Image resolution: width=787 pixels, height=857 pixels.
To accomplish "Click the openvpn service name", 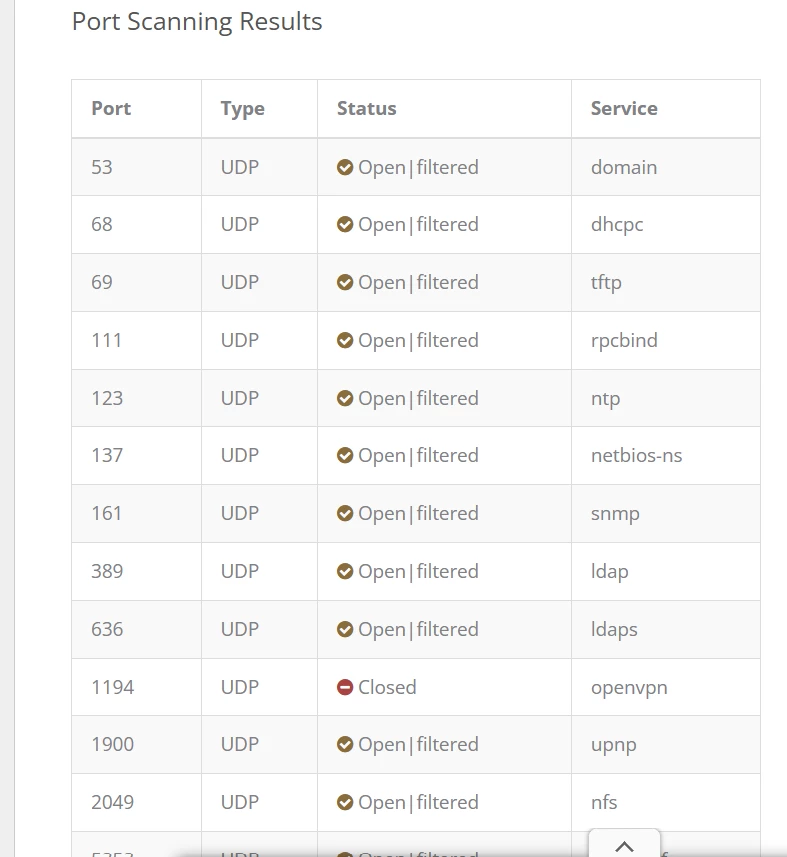I will (x=629, y=687).
